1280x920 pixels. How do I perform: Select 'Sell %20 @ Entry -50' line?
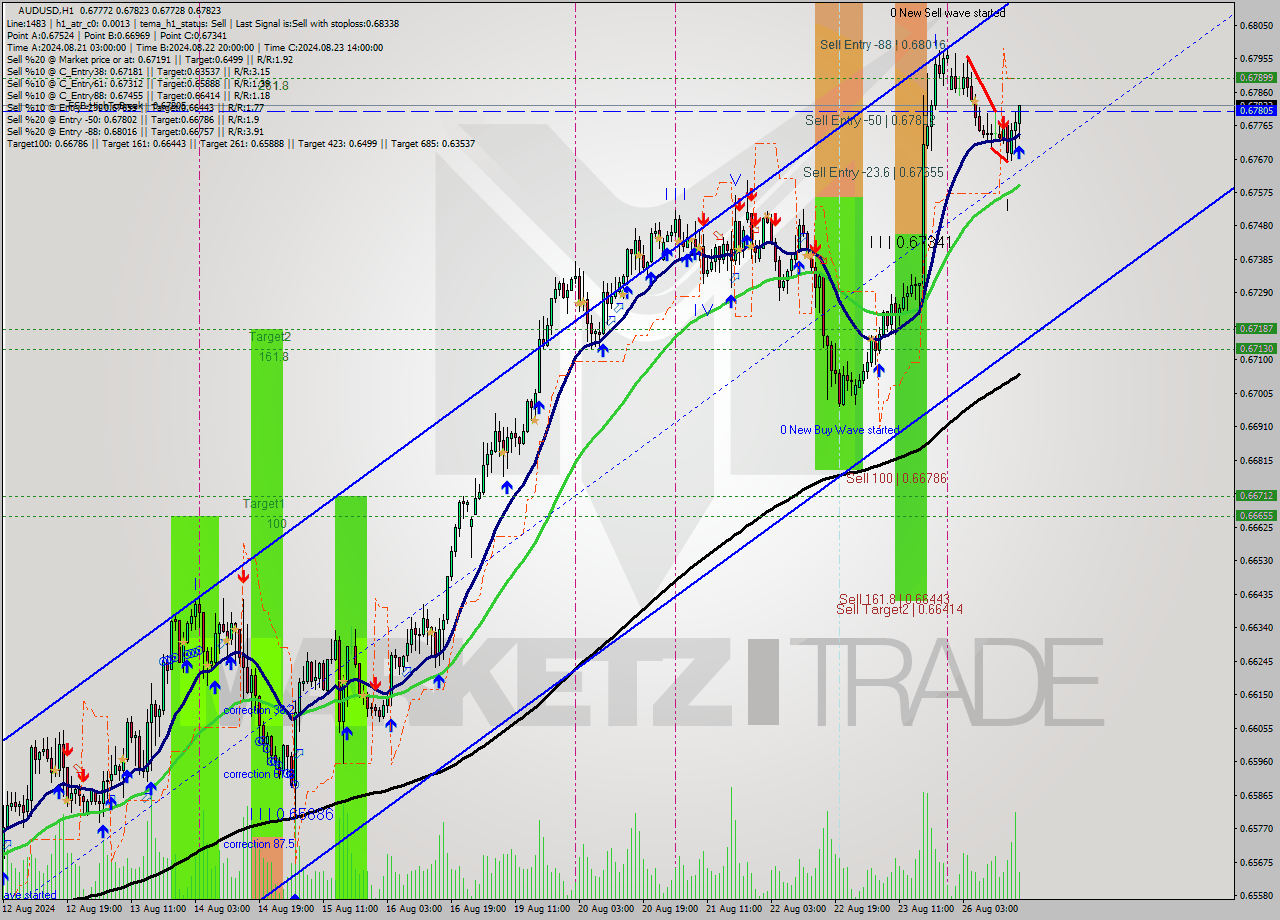pyautogui.click(x=134, y=119)
